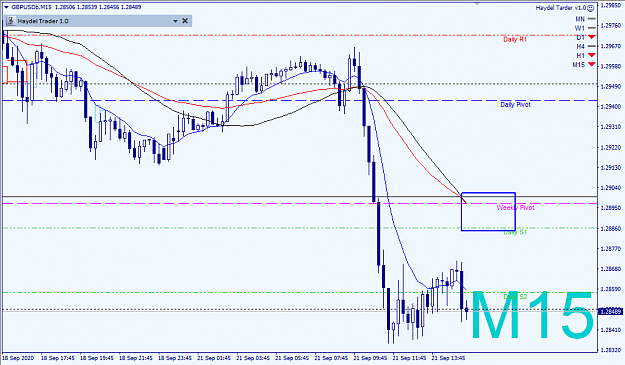The height and width of the screenshot is (365, 625).
Task: Click the D1 timeframe label
Action: pos(580,37)
